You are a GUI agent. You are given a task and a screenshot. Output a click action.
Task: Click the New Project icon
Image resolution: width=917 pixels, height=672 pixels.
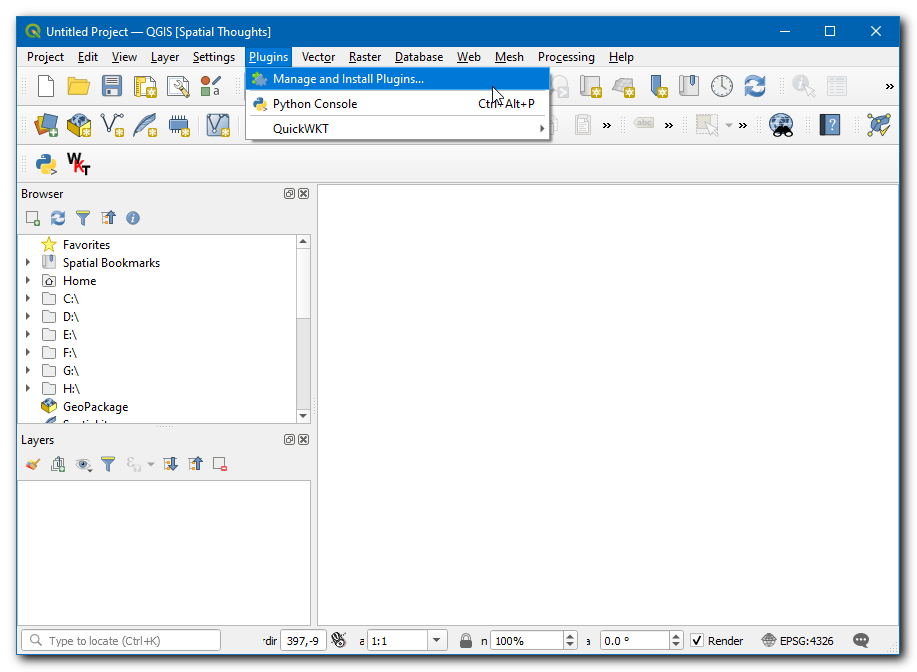click(x=45, y=87)
